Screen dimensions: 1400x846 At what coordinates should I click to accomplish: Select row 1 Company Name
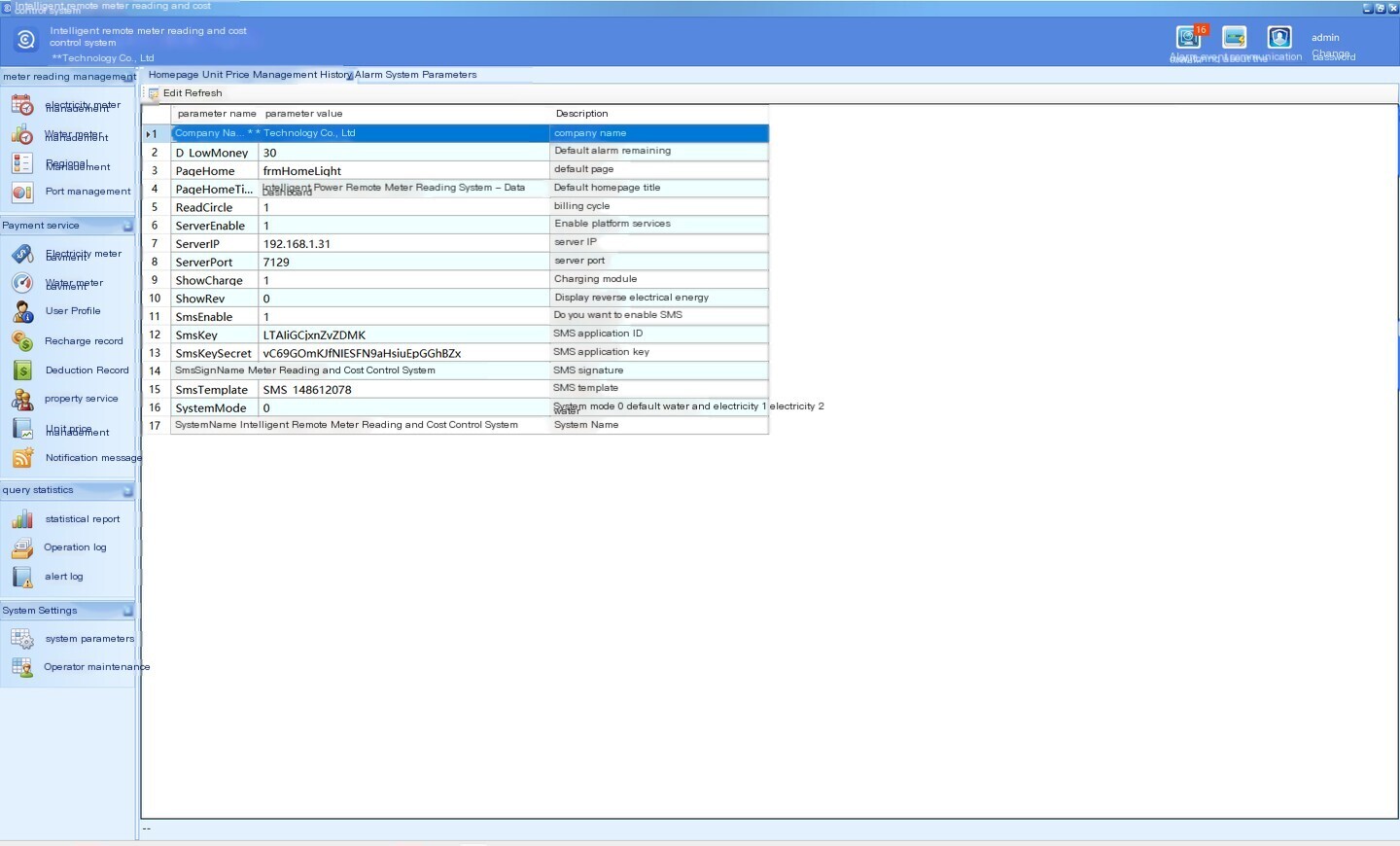tap(457, 133)
